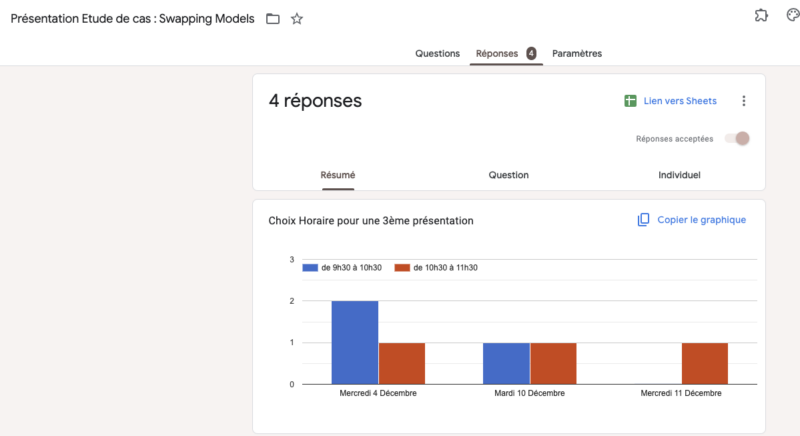Click the green Sheets icon

(x=630, y=101)
